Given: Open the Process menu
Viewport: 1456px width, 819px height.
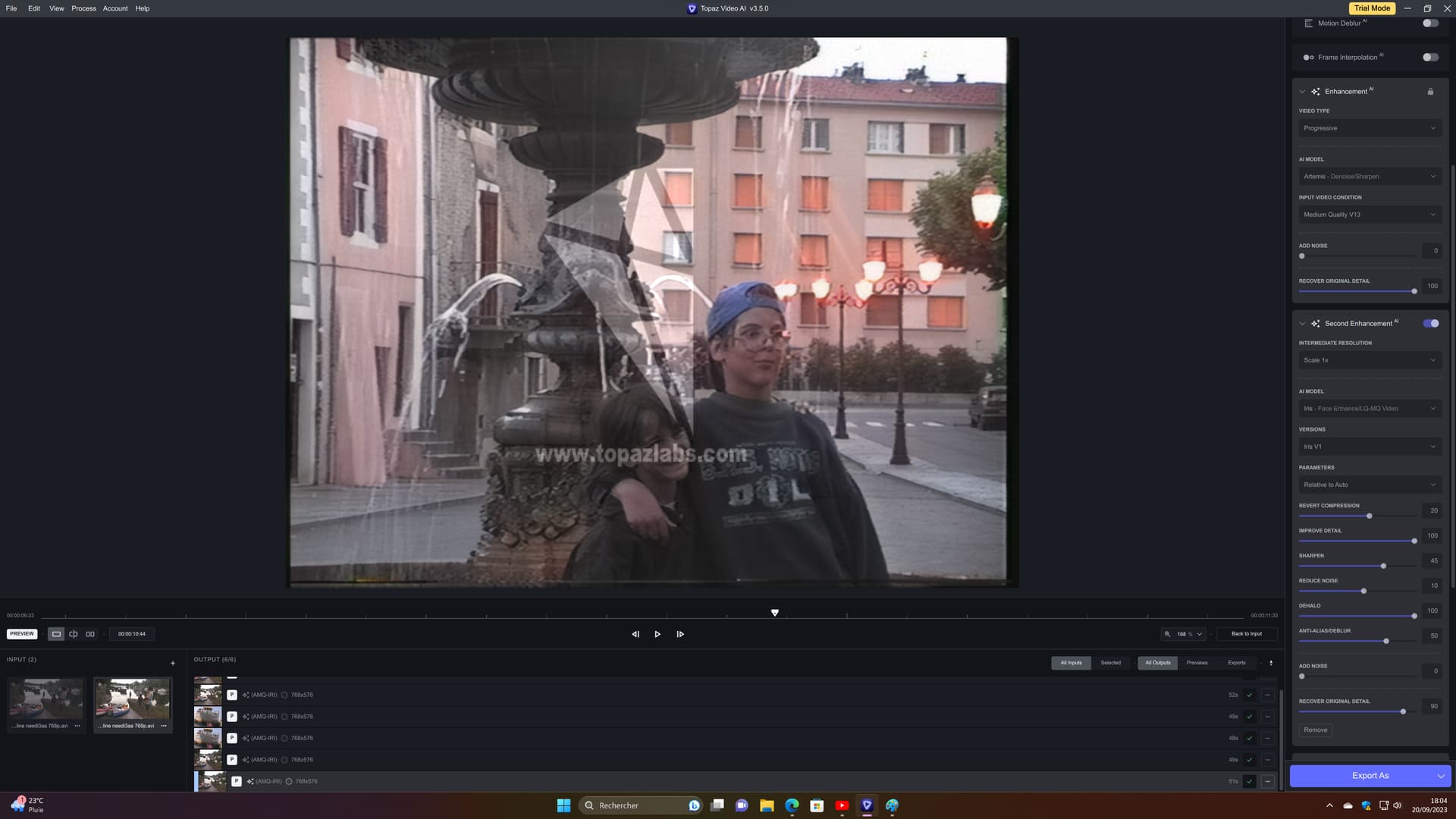Looking at the screenshot, I should tap(83, 8).
